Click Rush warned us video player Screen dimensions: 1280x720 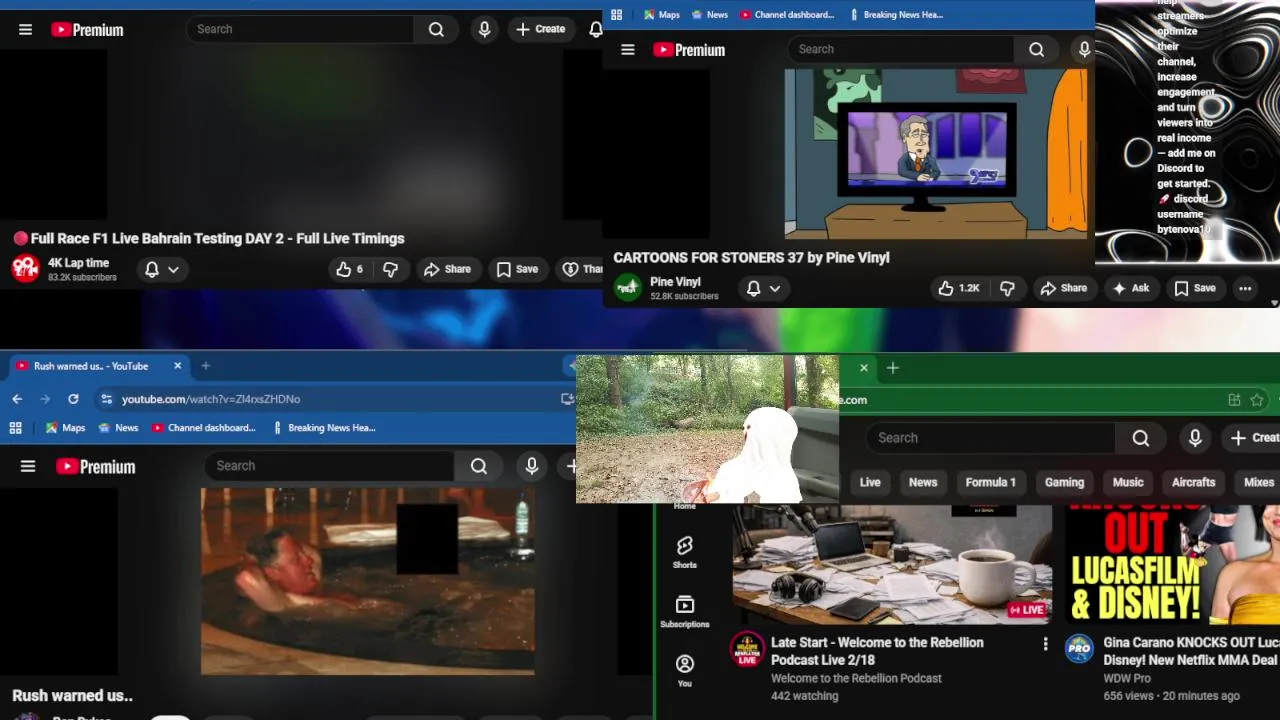[x=367, y=582]
